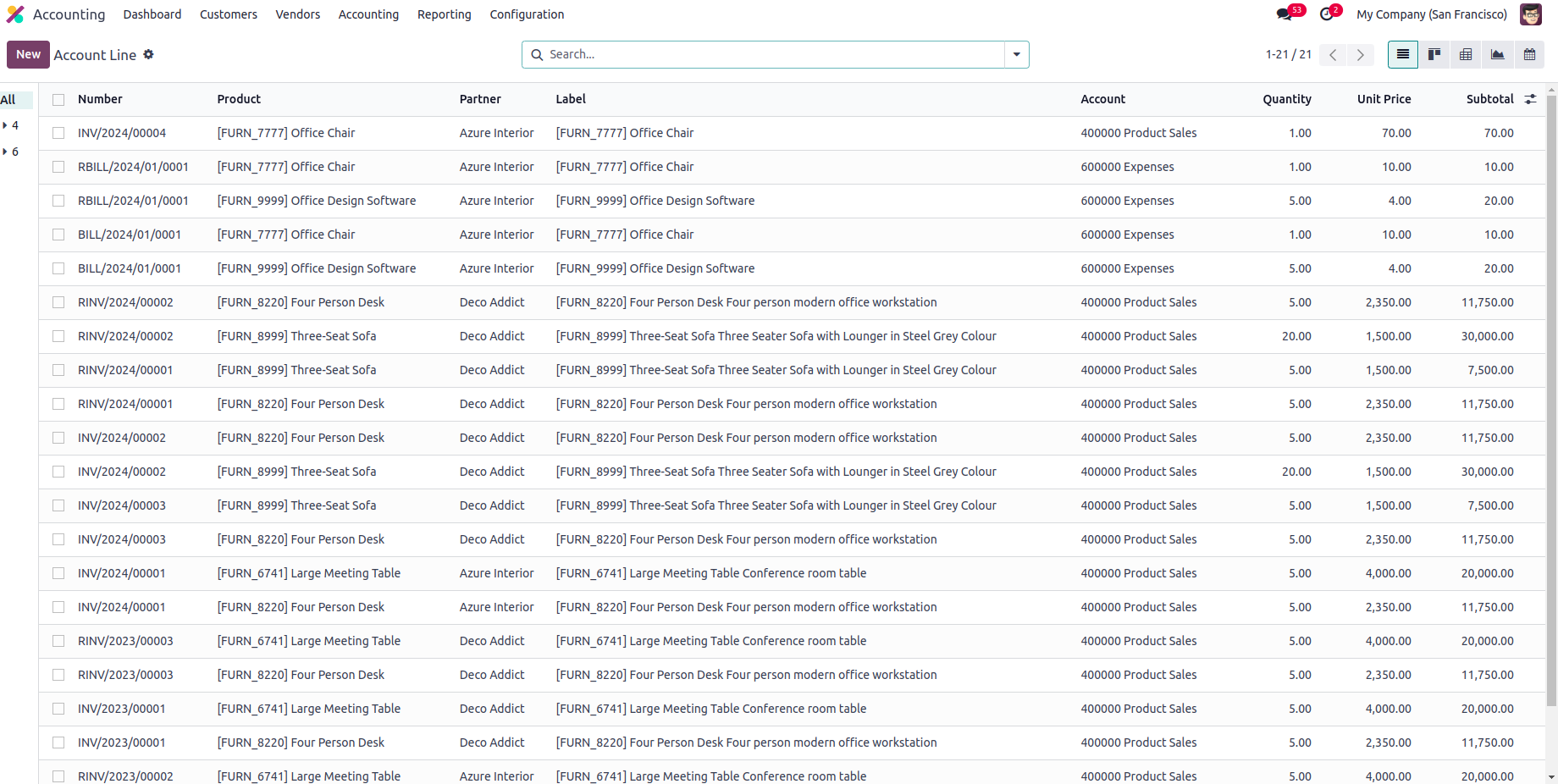Click the user avatar in the top bar

pyautogui.click(x=1531, y=14)
